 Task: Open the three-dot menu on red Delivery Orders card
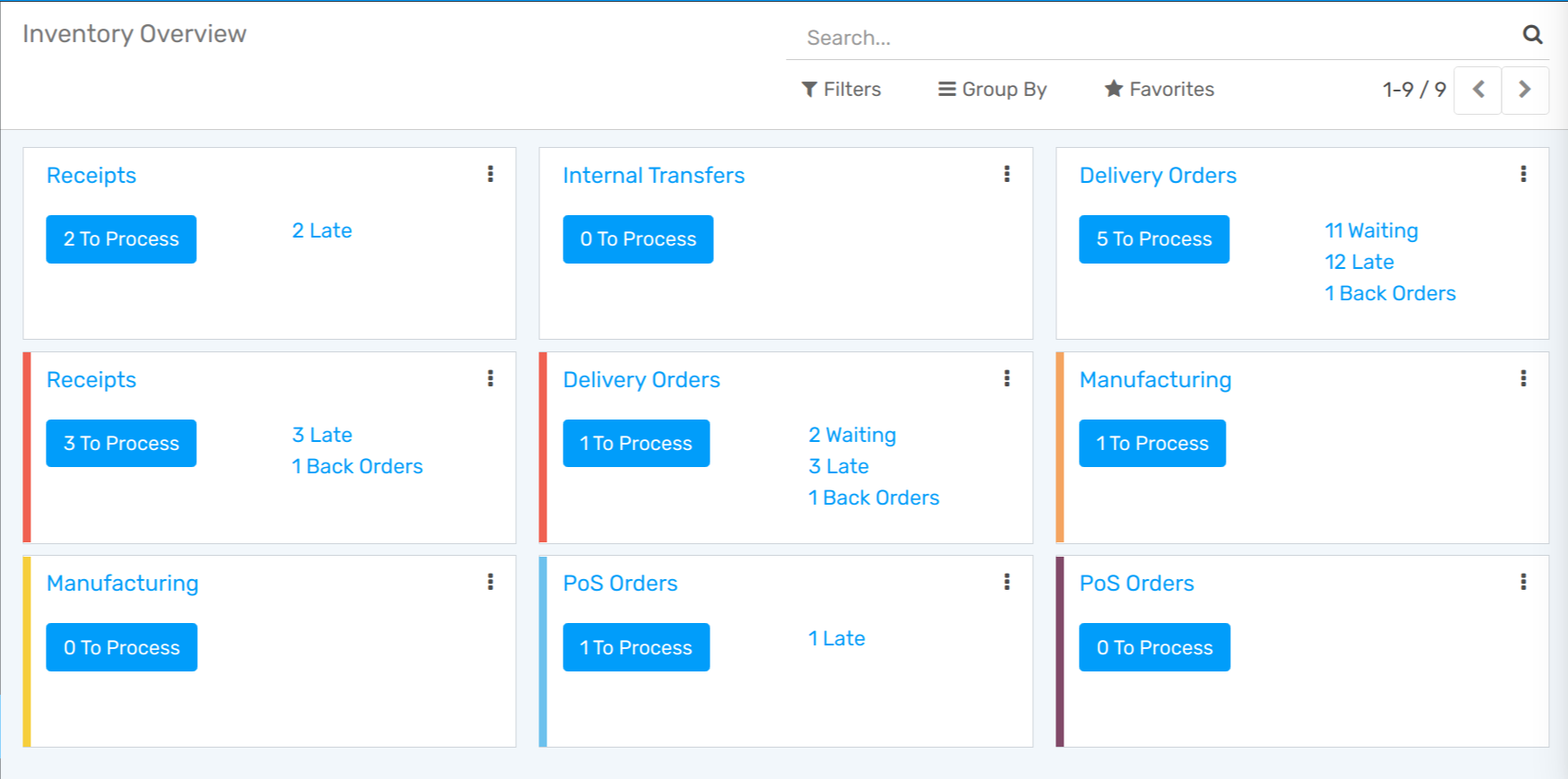click(1007, 378)
